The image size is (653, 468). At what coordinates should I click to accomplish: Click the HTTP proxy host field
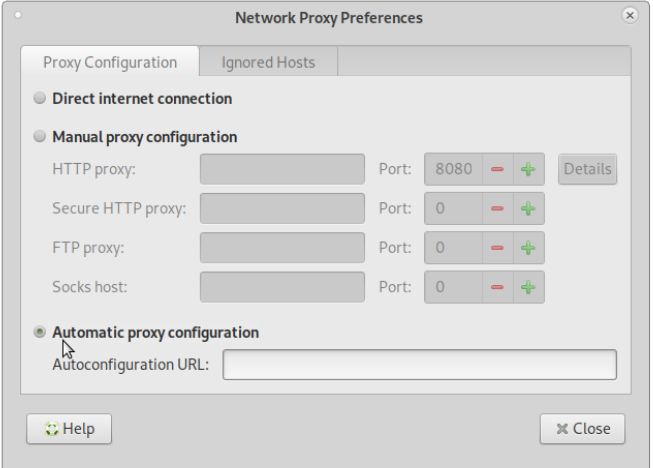(282, 169)
